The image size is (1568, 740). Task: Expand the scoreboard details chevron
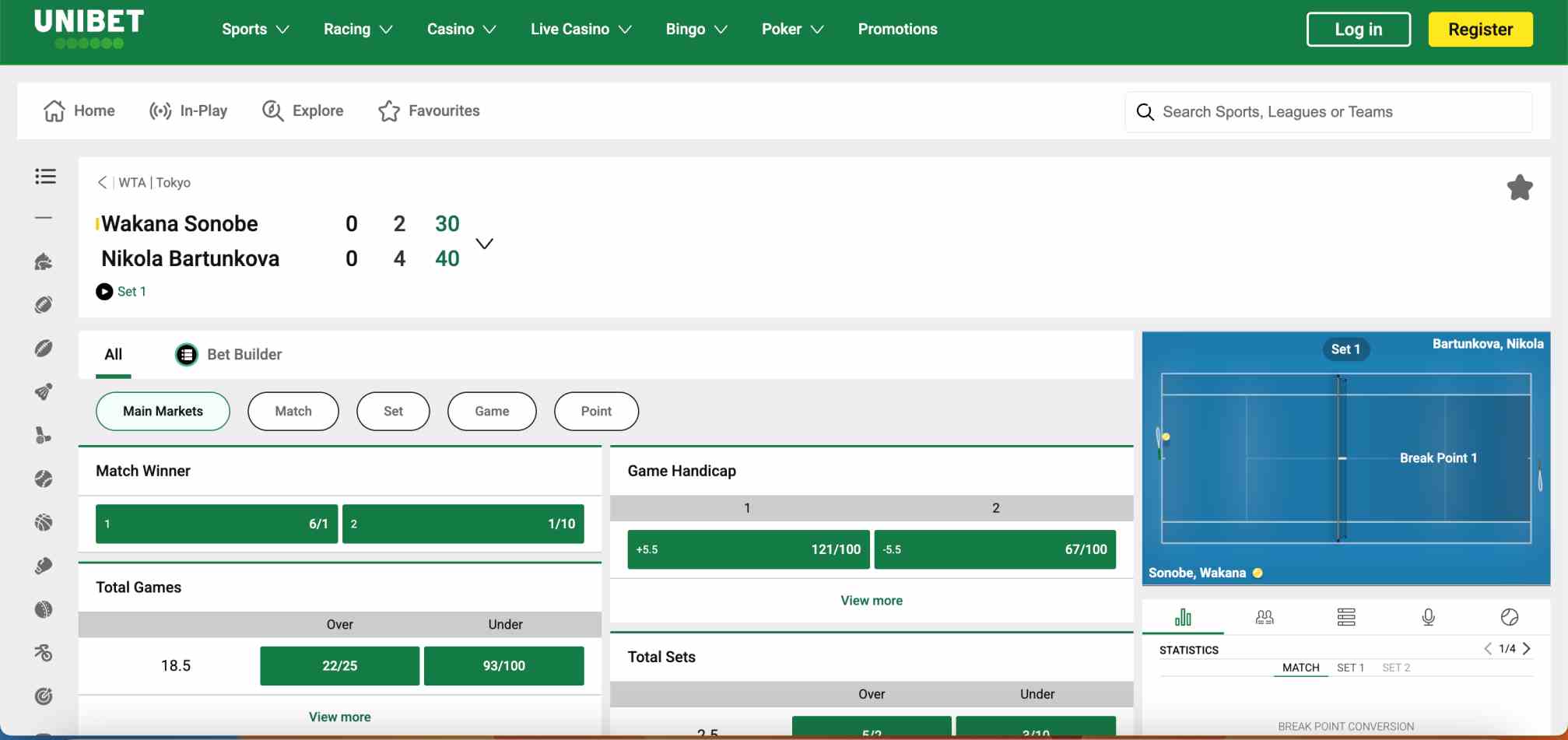click(x=484, y=243)
